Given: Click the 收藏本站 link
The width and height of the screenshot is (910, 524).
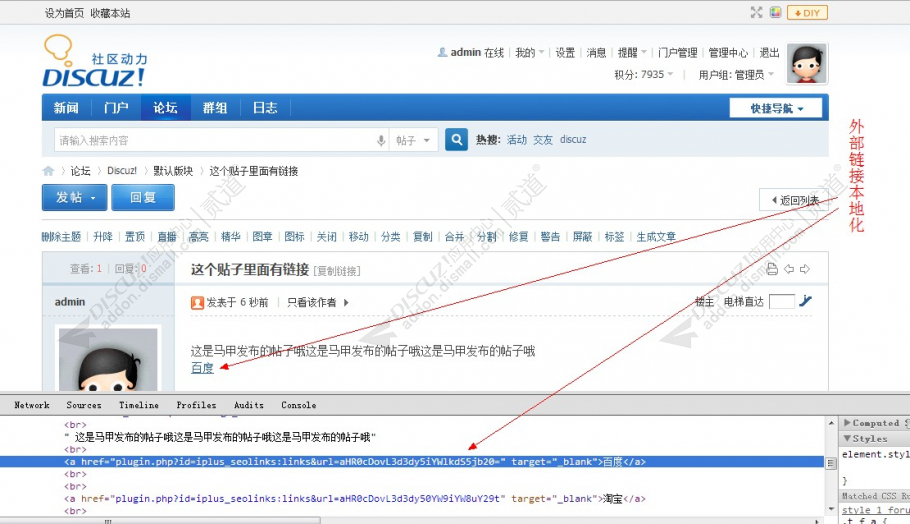Looking at the screenshot, I should coord(110,13).
